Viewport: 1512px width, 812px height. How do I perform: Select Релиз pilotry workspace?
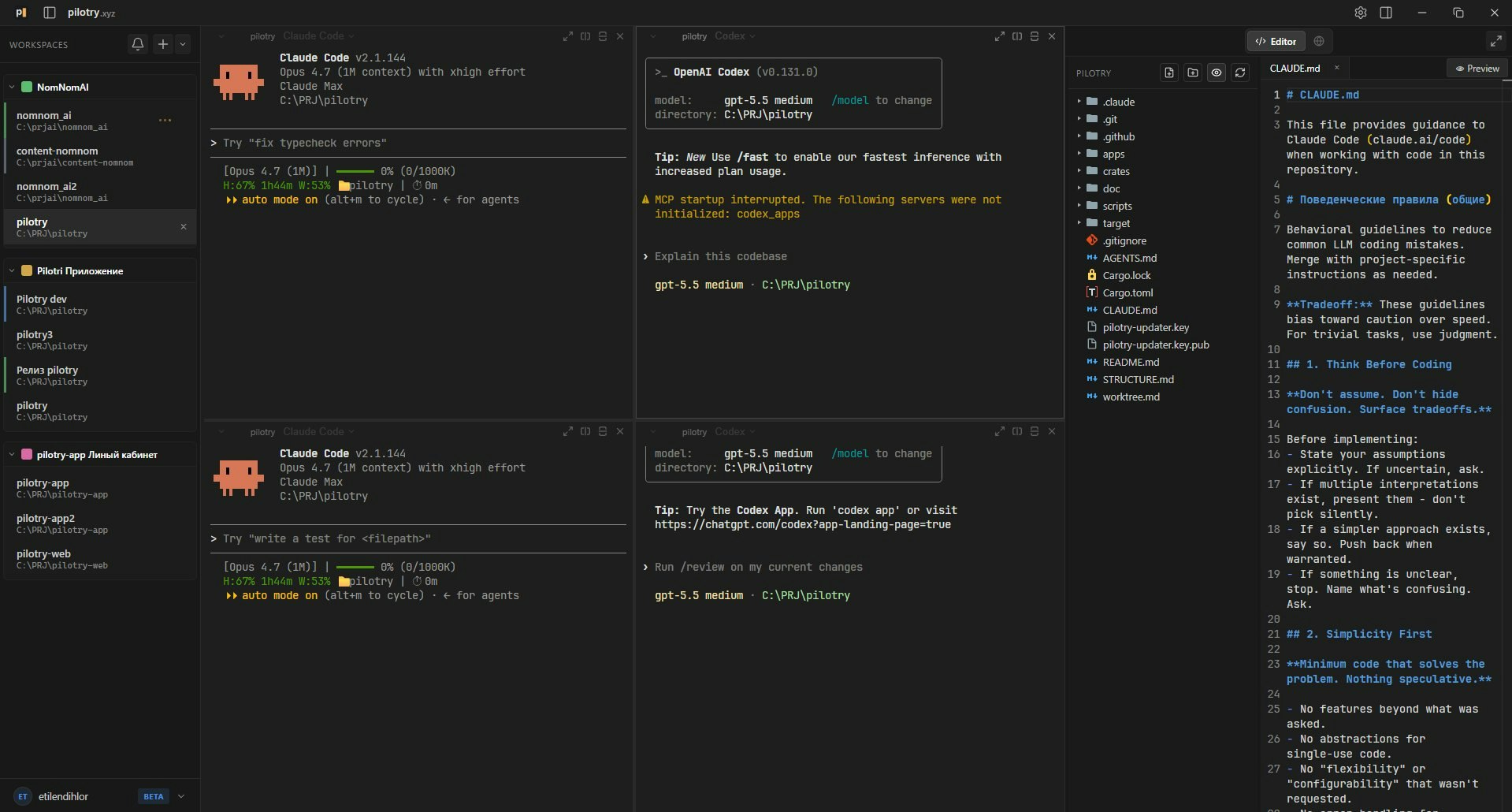click(x=100, y=375)
